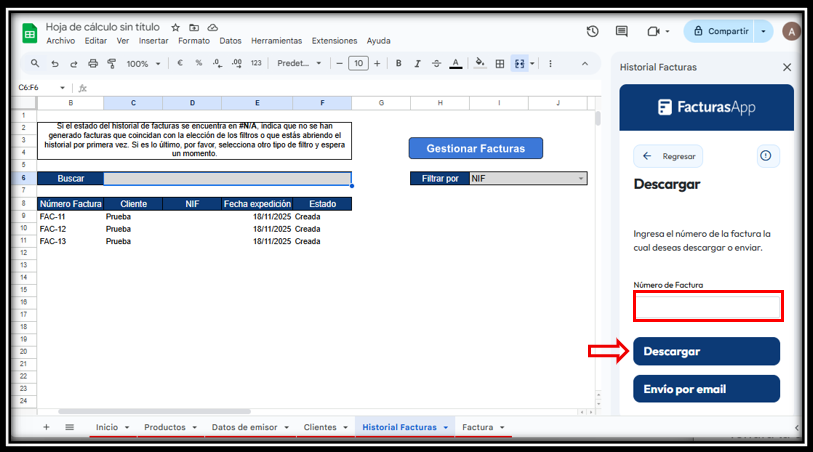Click the info alert icon in sidebar
813x452 pixels.
(x=765, y=156)
